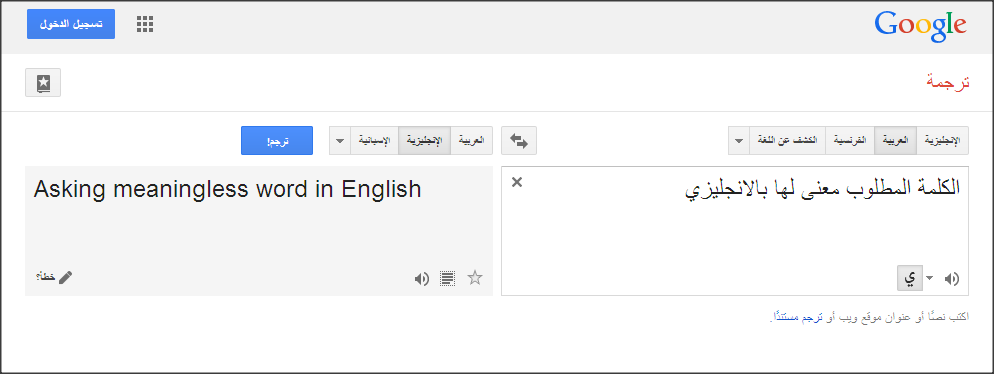The height and width of the screenshot is (374, 994).
Task: Expand the source language dropdown arrow
Action: click(x=739, y=140)
